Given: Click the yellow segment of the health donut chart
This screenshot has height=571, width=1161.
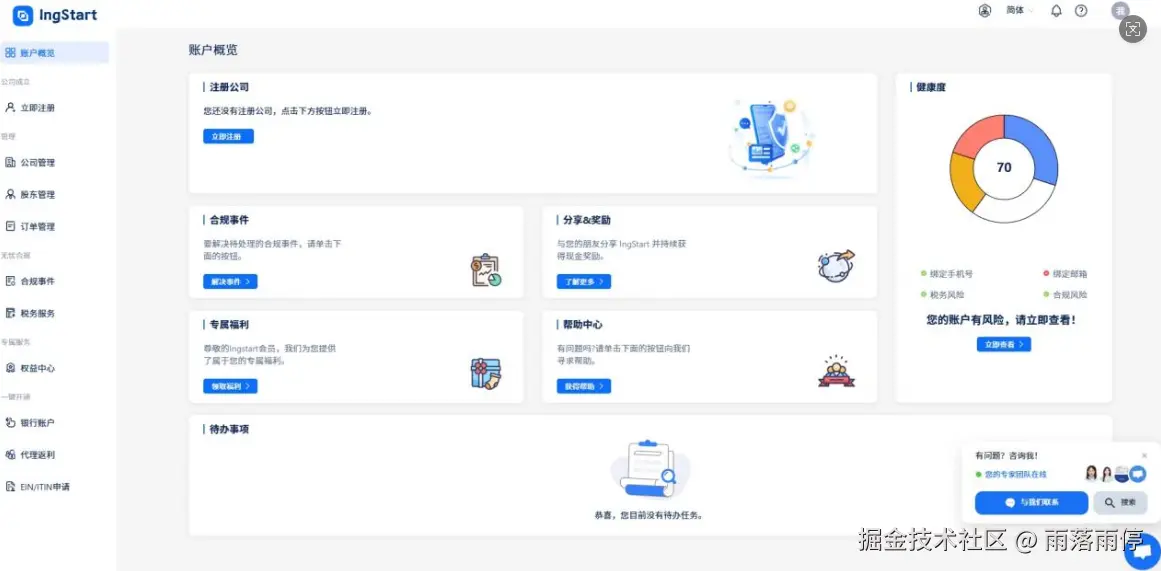Looking at the screenshot, I should click(x=964, y=182).
